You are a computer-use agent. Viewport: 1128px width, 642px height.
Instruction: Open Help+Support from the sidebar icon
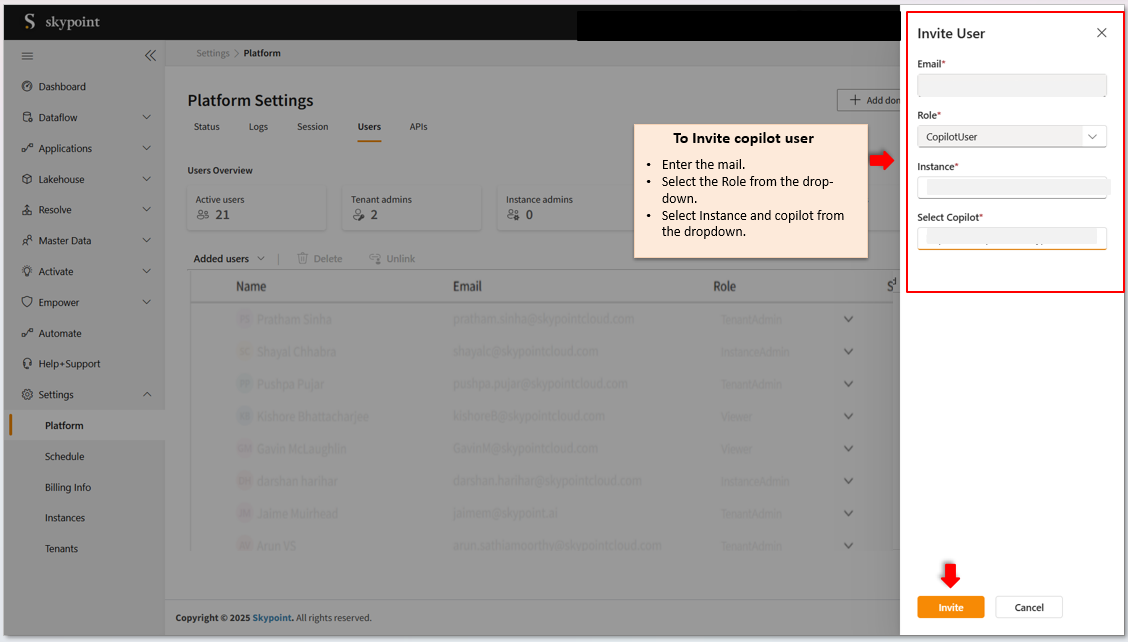pyautogui.click(x=27, y=363)
